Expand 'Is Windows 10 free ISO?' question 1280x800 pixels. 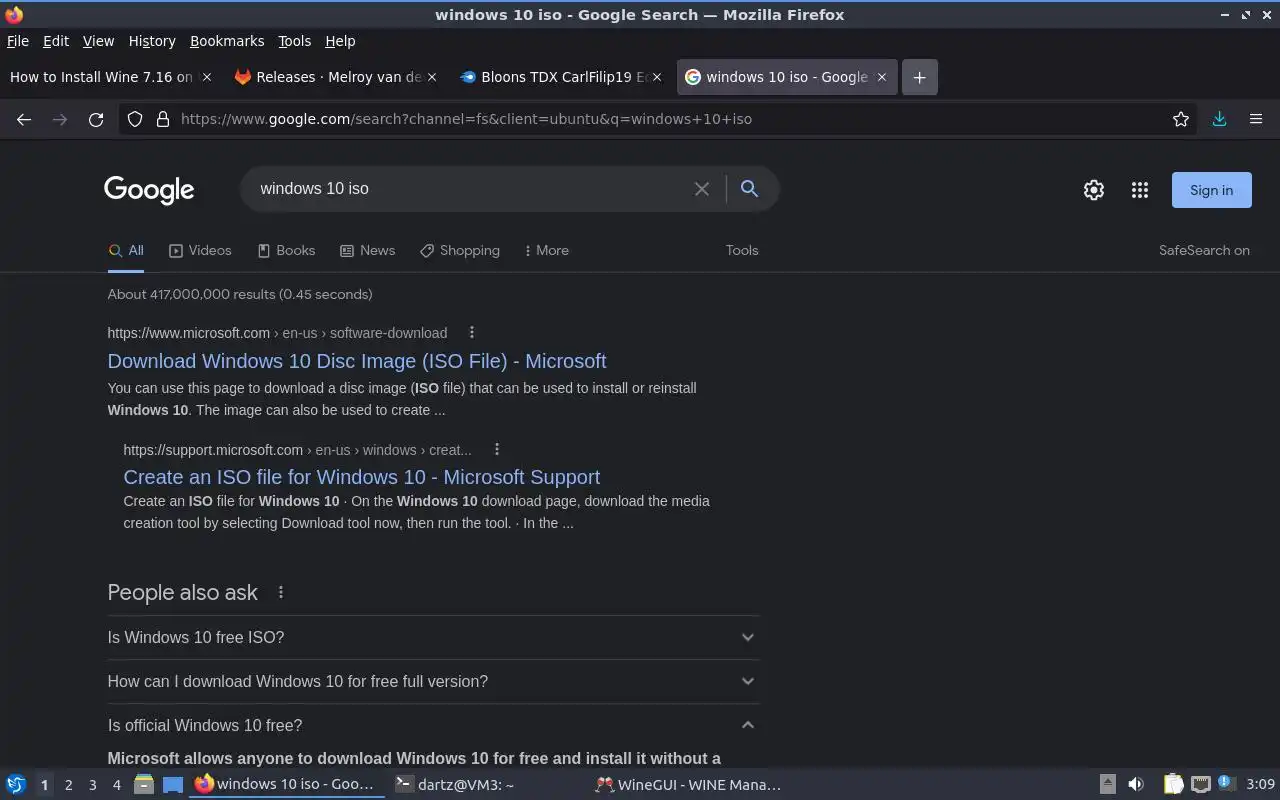tap(433, 637)
